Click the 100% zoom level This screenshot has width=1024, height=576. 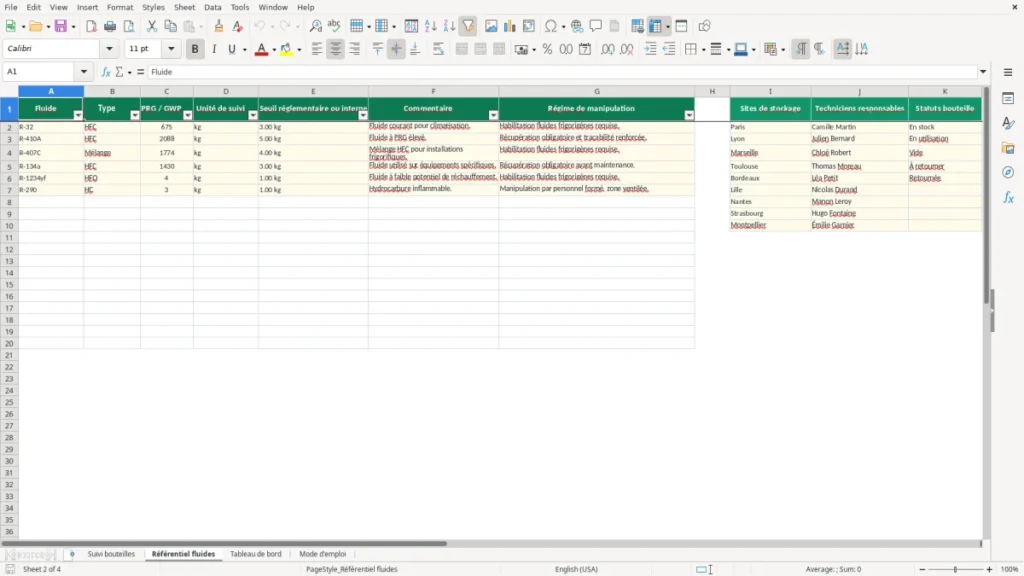coord(1010,569)
